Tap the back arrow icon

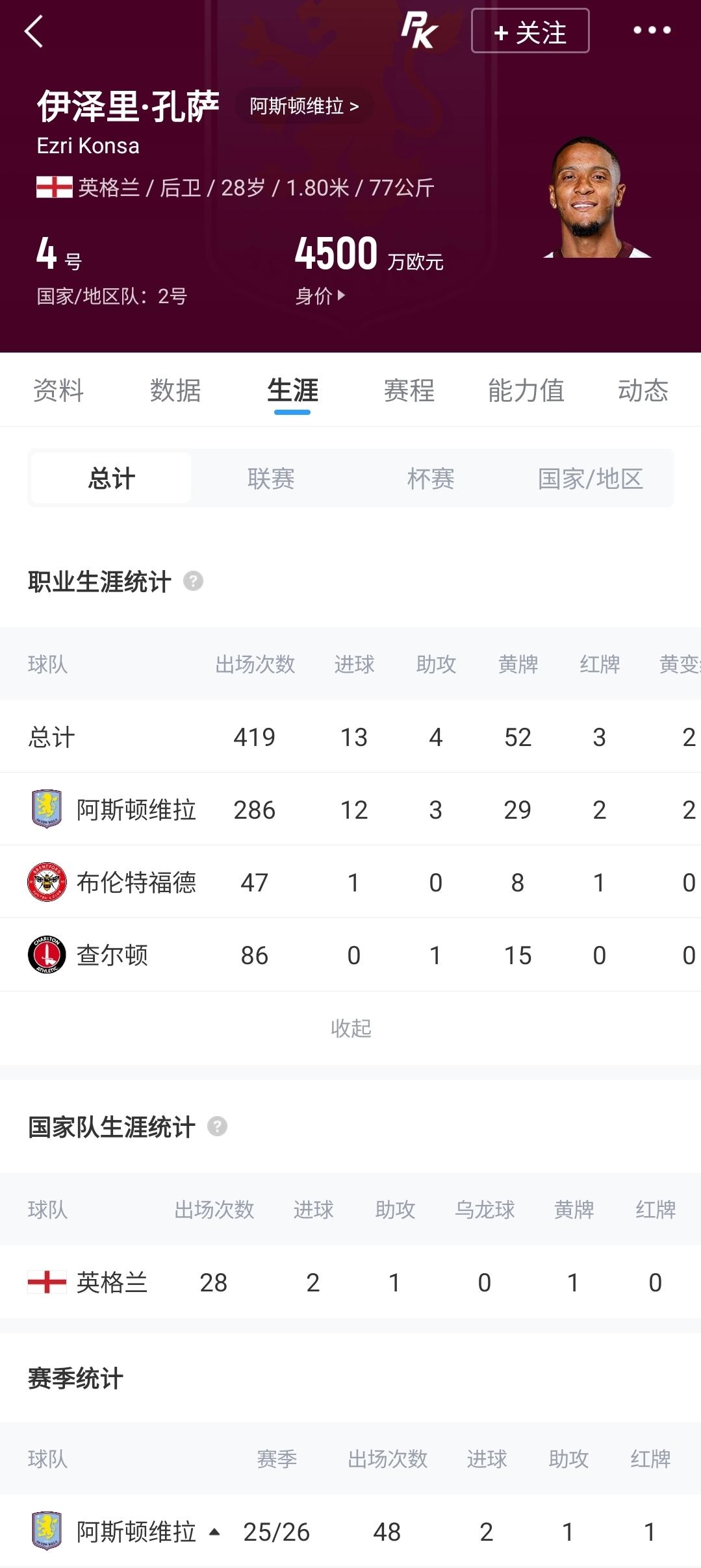33,31
